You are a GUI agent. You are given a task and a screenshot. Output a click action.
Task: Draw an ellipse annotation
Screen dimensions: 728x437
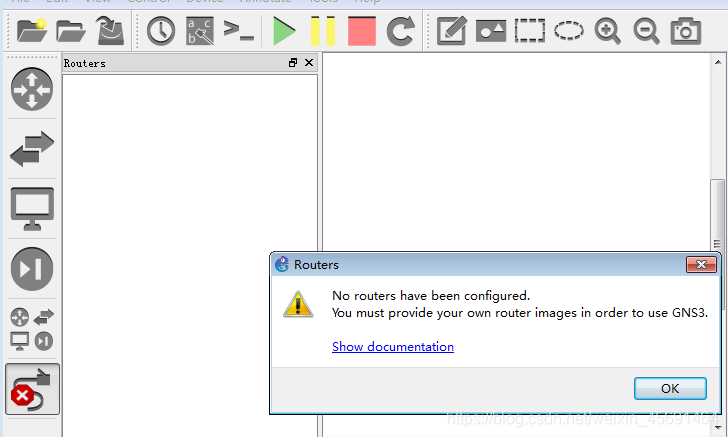(x=569, y=31)
